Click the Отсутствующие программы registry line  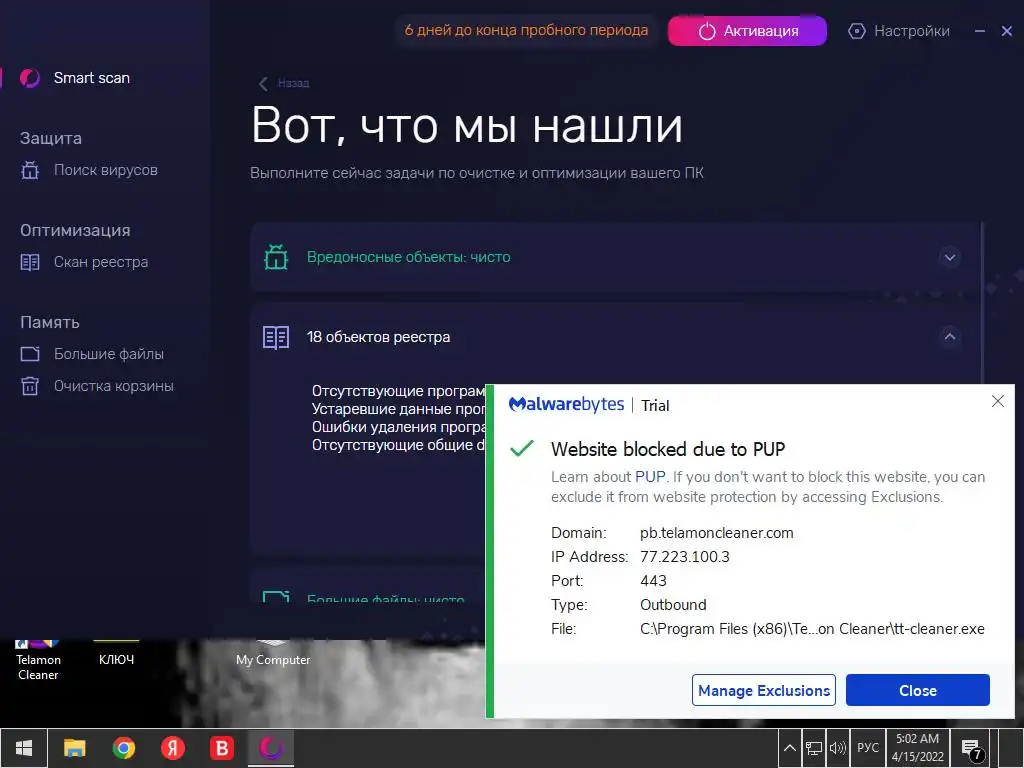point(398,391)
